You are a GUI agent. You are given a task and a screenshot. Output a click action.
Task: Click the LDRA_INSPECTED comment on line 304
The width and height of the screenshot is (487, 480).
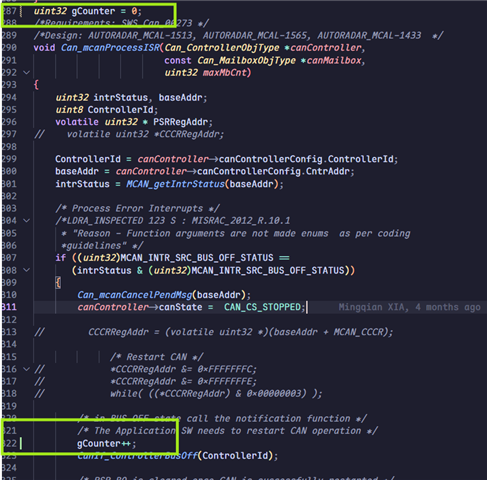pyautogui.click(x=173, y=221)
